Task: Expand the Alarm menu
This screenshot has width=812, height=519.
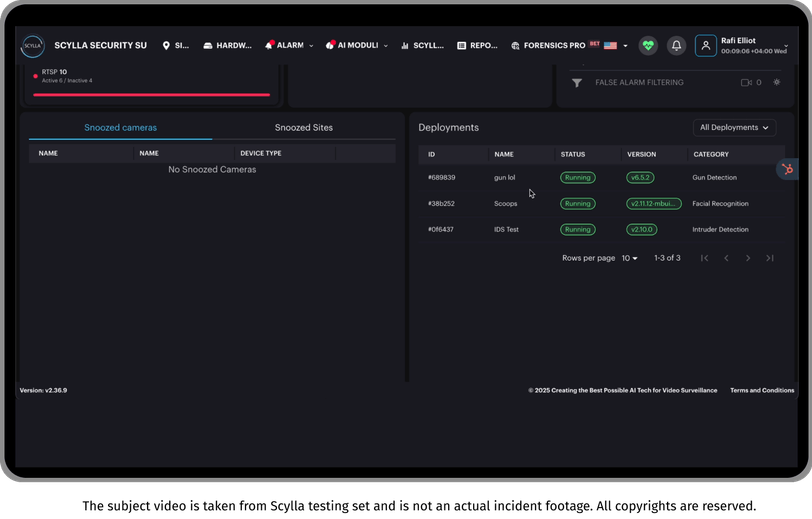Action: pos(289,46)
